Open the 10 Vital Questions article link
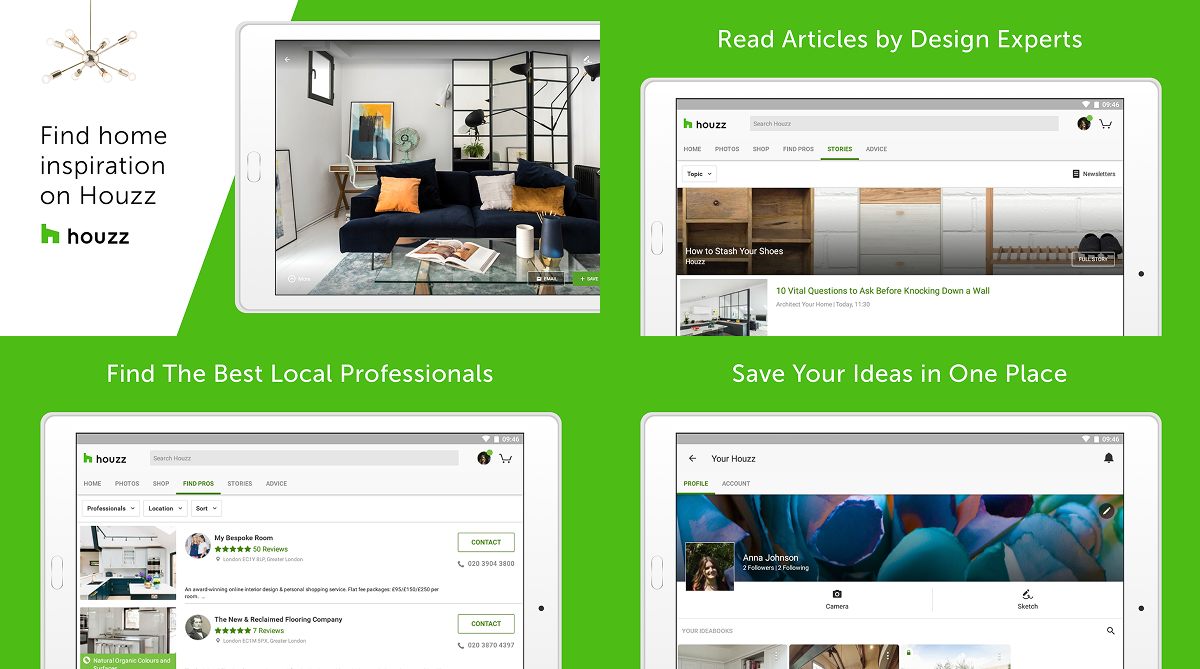This screenshot has height=669, width=1200. [x=883, y=291]
